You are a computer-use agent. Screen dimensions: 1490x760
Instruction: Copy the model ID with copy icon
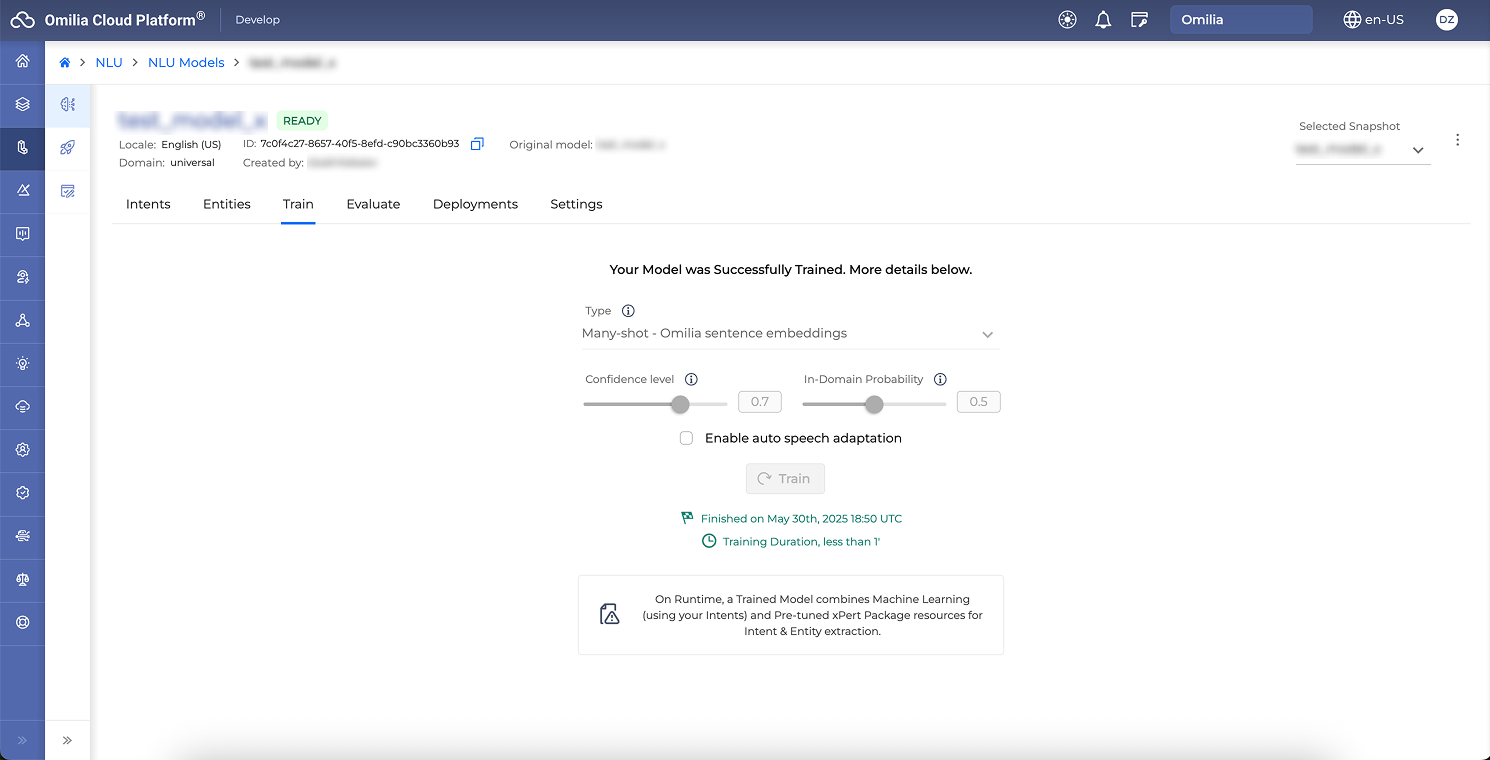(x=477, y=144)
